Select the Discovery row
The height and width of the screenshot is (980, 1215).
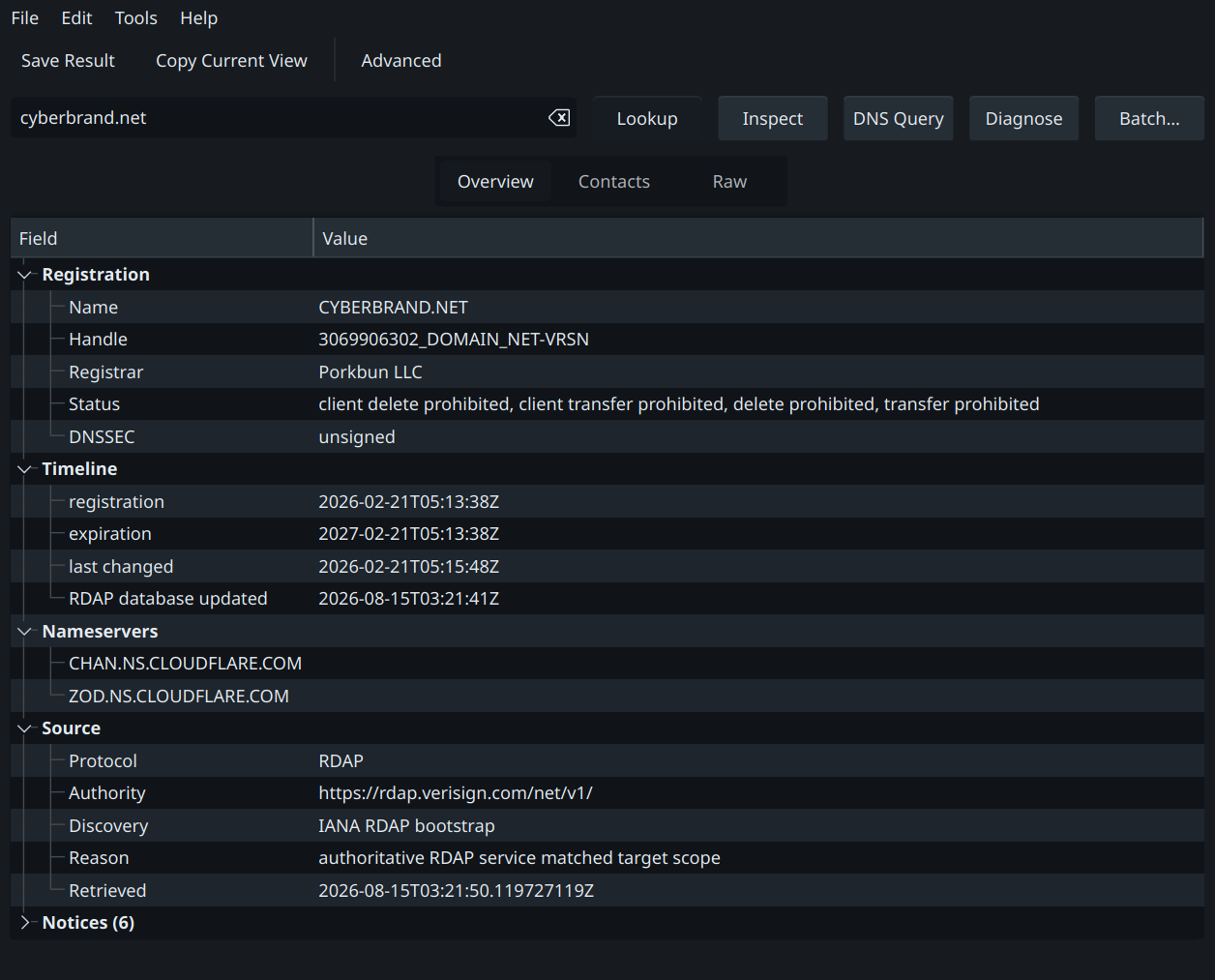click(607, 826)
